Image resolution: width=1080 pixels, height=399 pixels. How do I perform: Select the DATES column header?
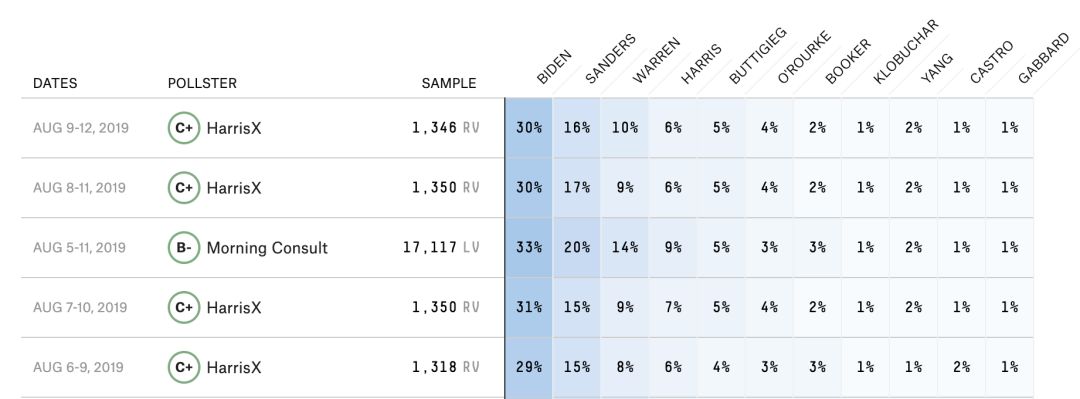[55, 83]
